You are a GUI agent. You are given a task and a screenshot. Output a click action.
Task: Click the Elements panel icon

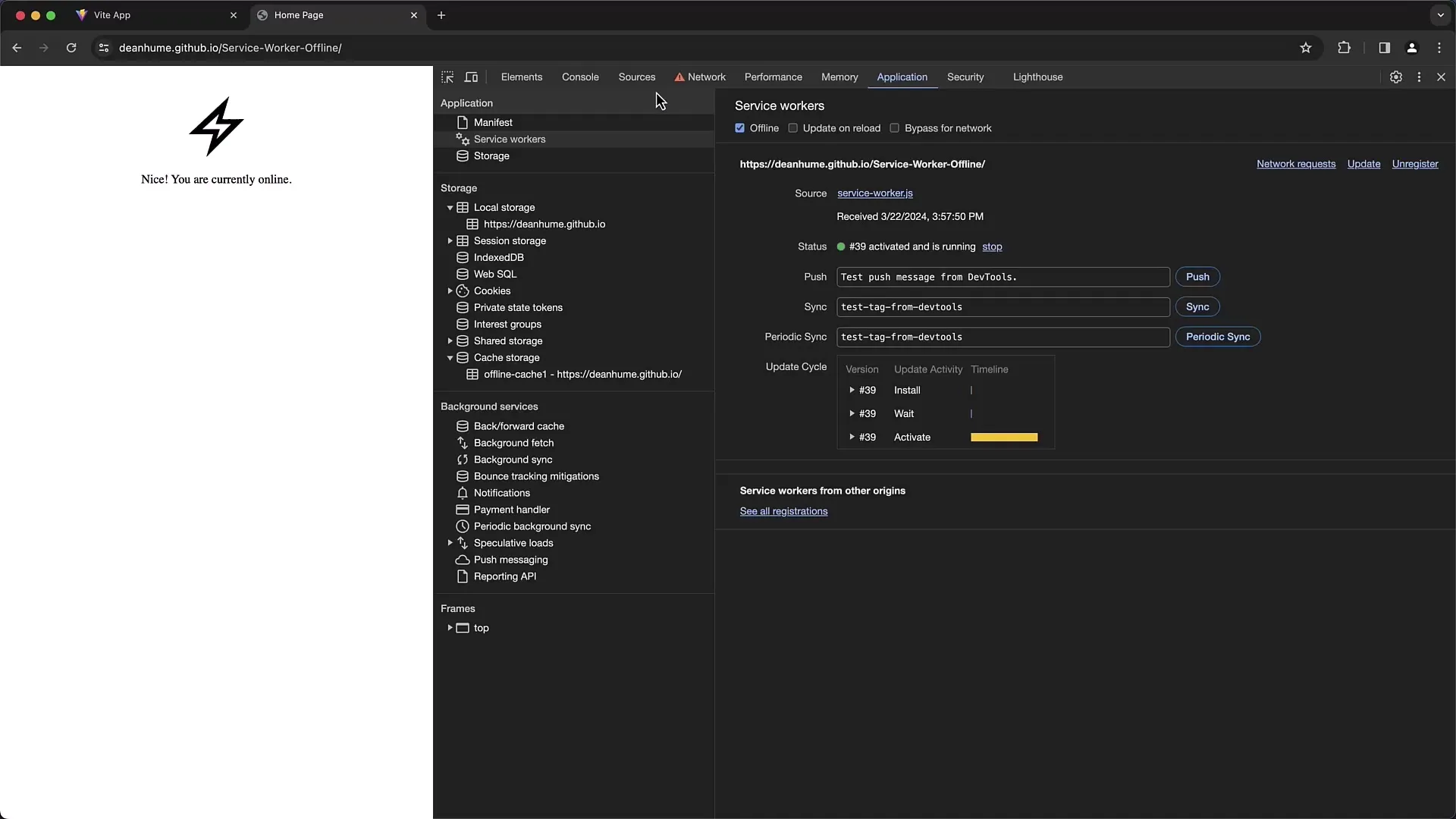521,77
